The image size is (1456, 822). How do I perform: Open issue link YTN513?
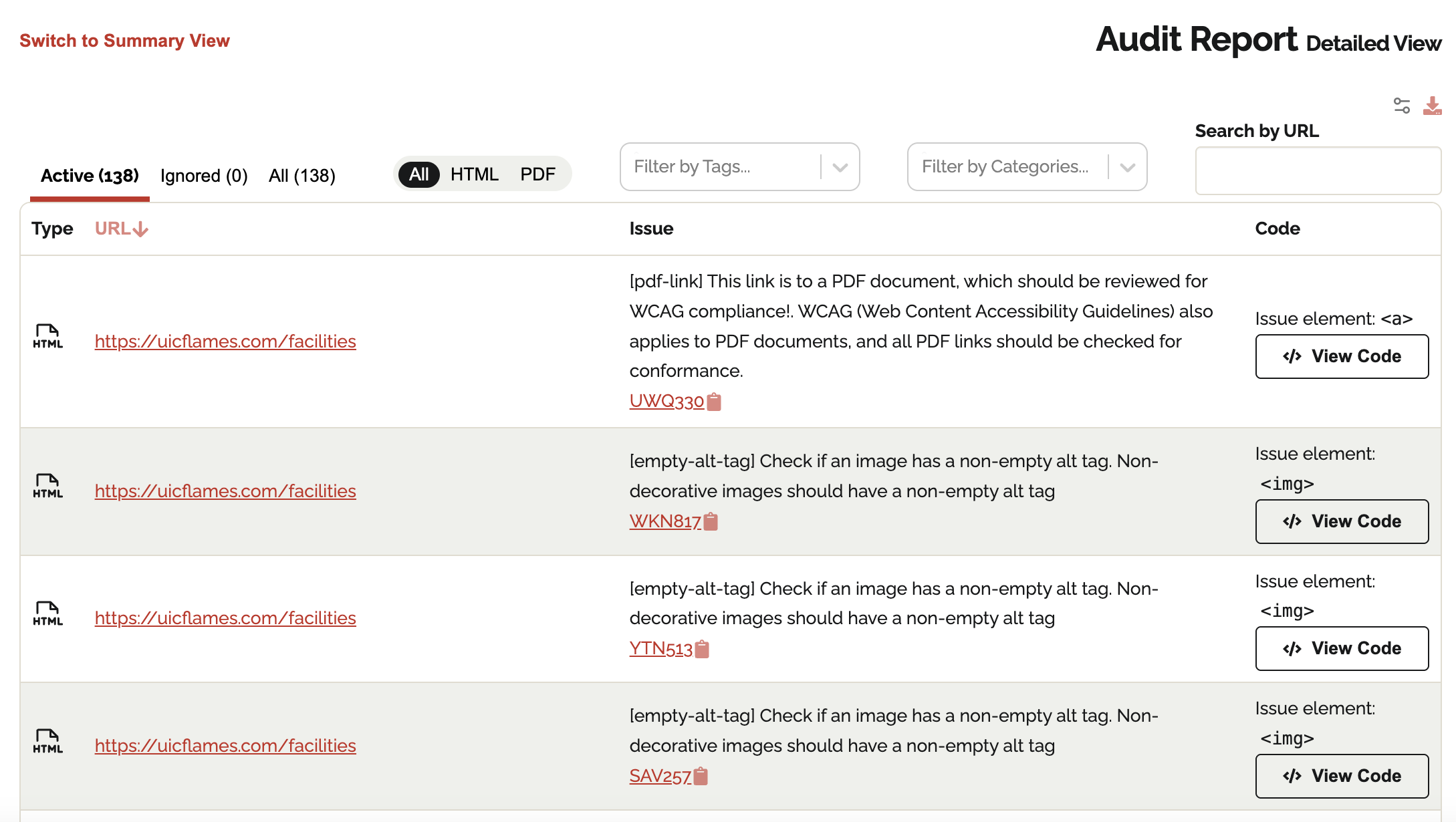coord(660,648)
